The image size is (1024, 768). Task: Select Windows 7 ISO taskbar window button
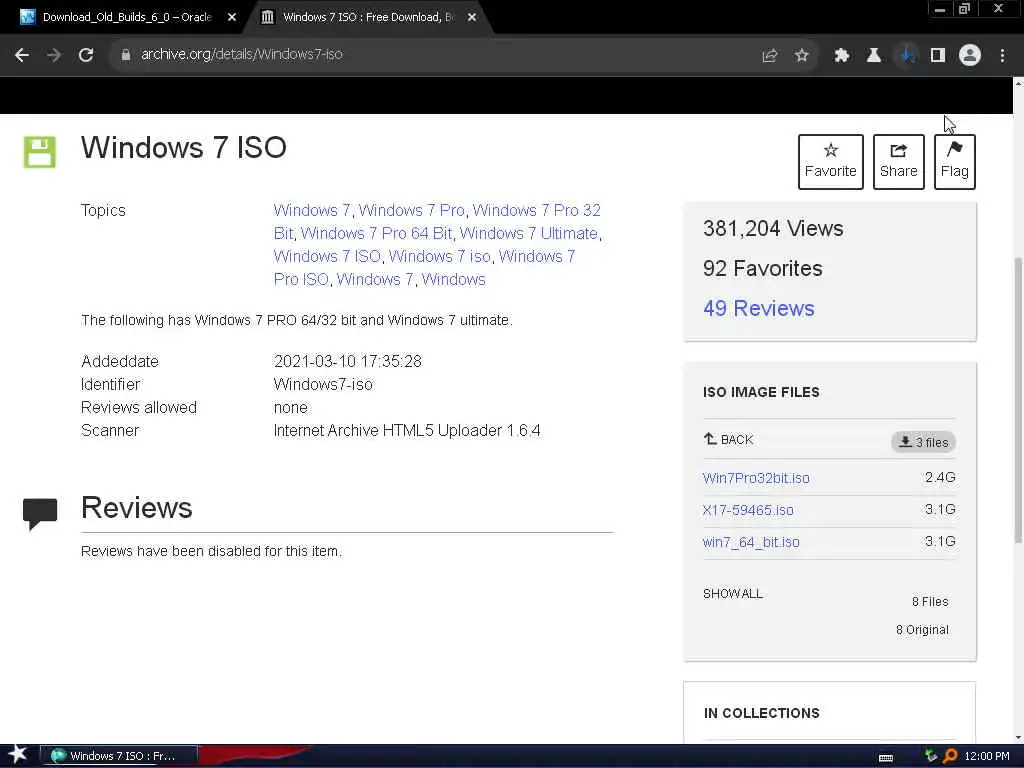(119, 756)
